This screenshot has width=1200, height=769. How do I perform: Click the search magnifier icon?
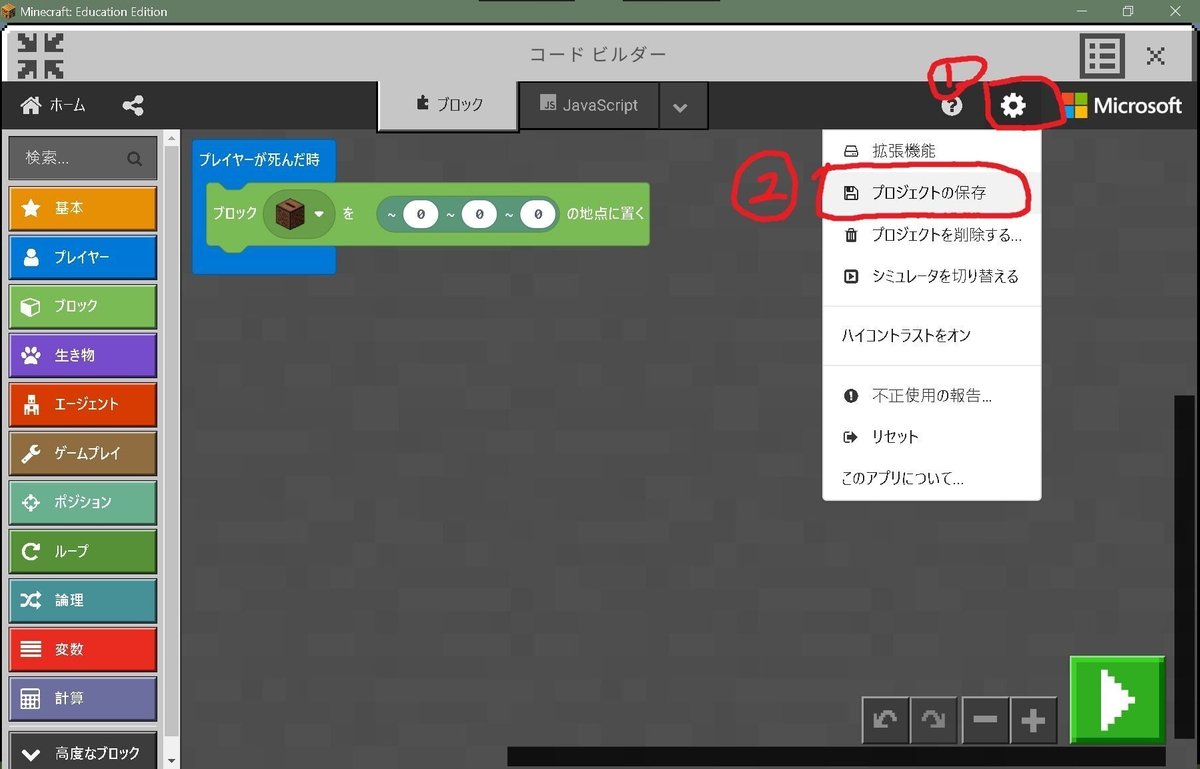point(135,158)
